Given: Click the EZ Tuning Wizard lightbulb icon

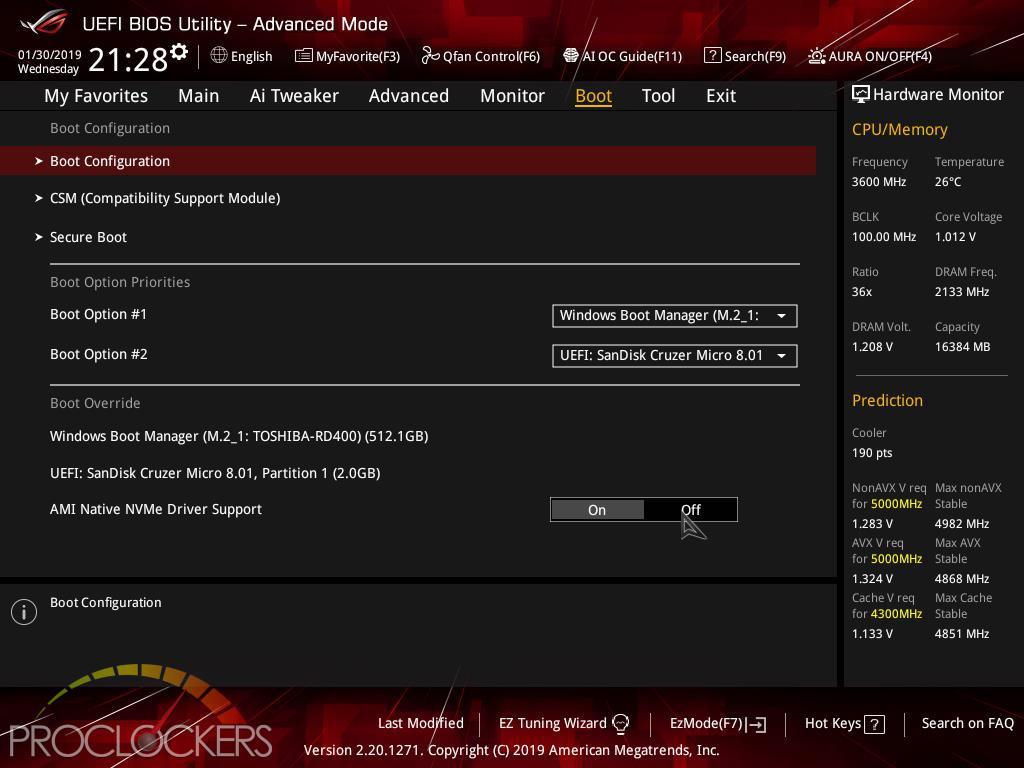Looking at the screenshot, I should pyautogui.click(x=620, y=723).
